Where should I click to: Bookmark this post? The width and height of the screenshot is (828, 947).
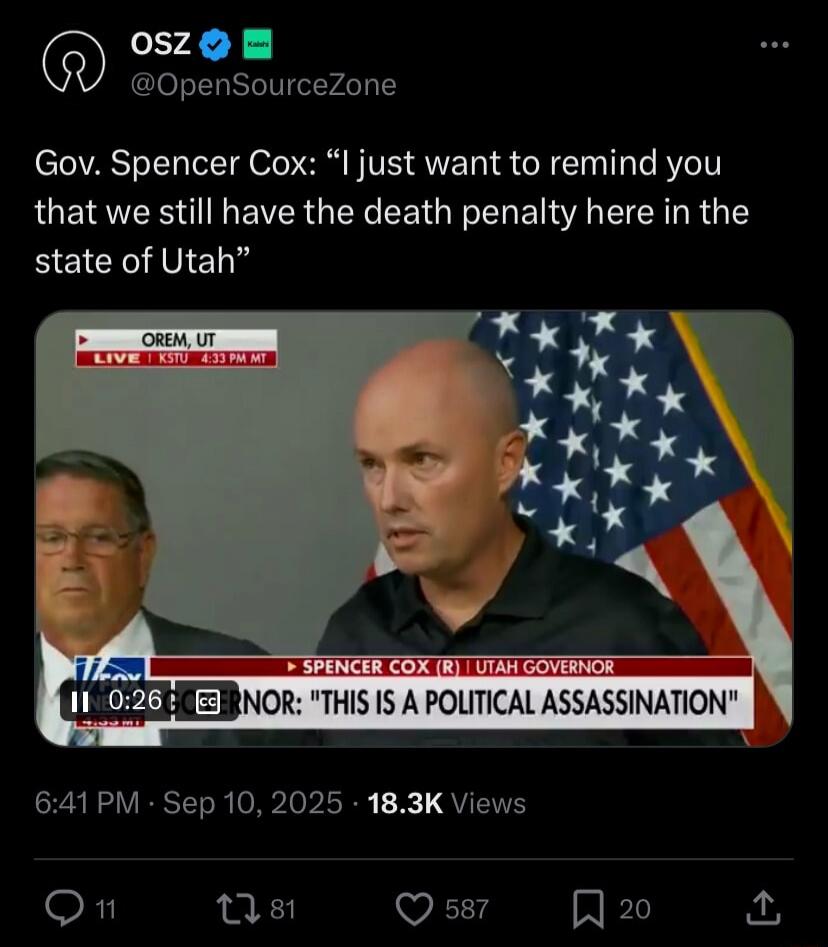588,909
